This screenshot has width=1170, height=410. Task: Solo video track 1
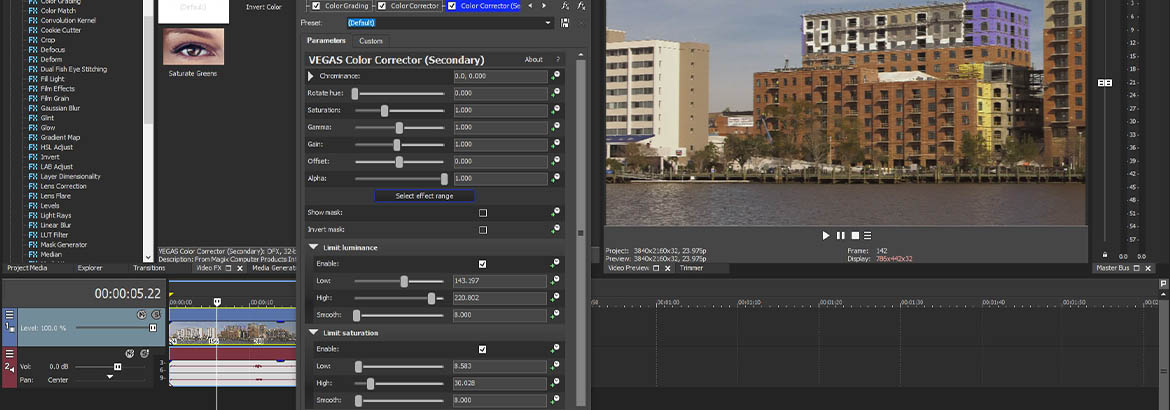click(156, 314)
